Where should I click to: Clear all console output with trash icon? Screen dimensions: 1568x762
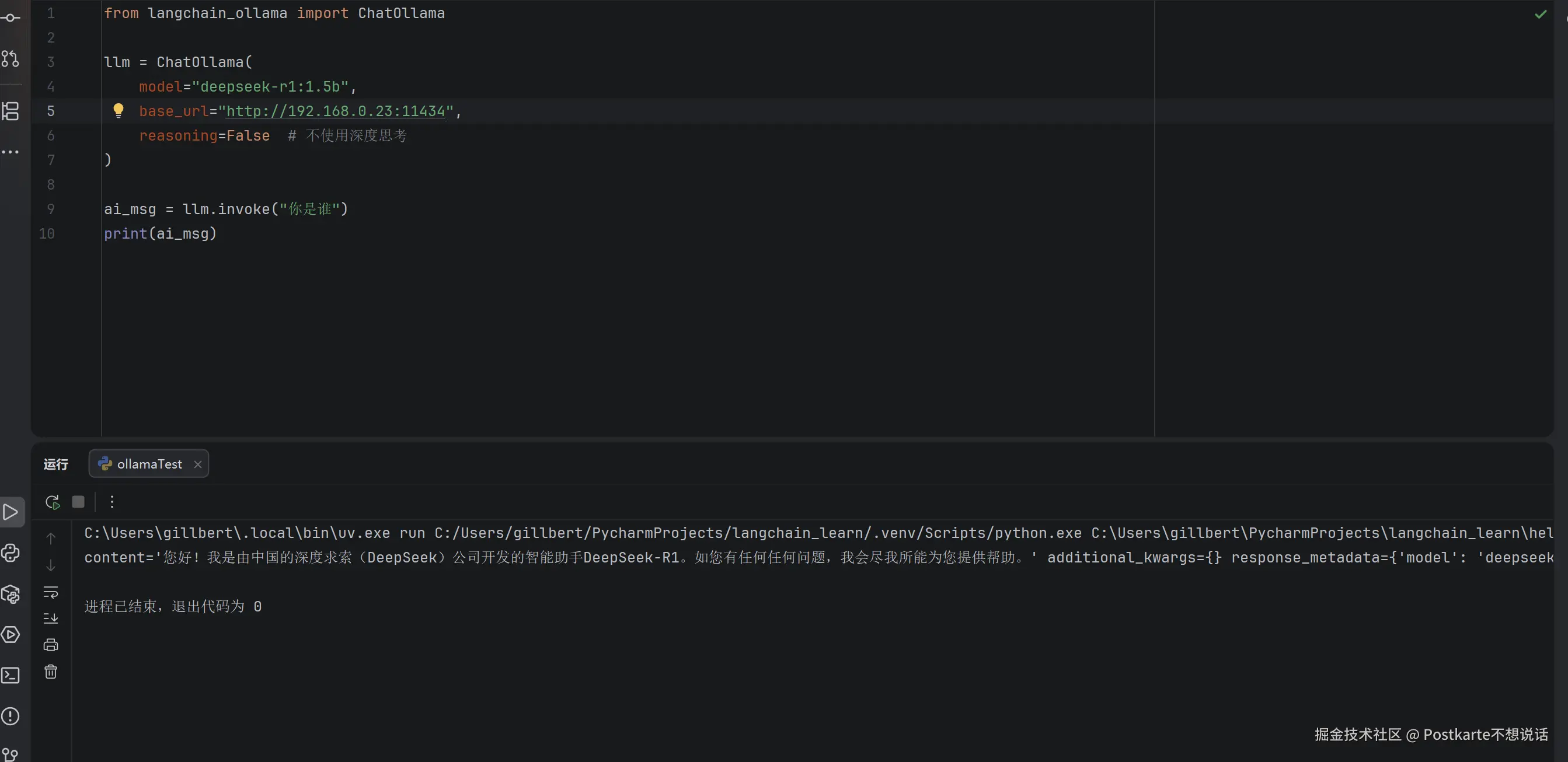(51, 672)
